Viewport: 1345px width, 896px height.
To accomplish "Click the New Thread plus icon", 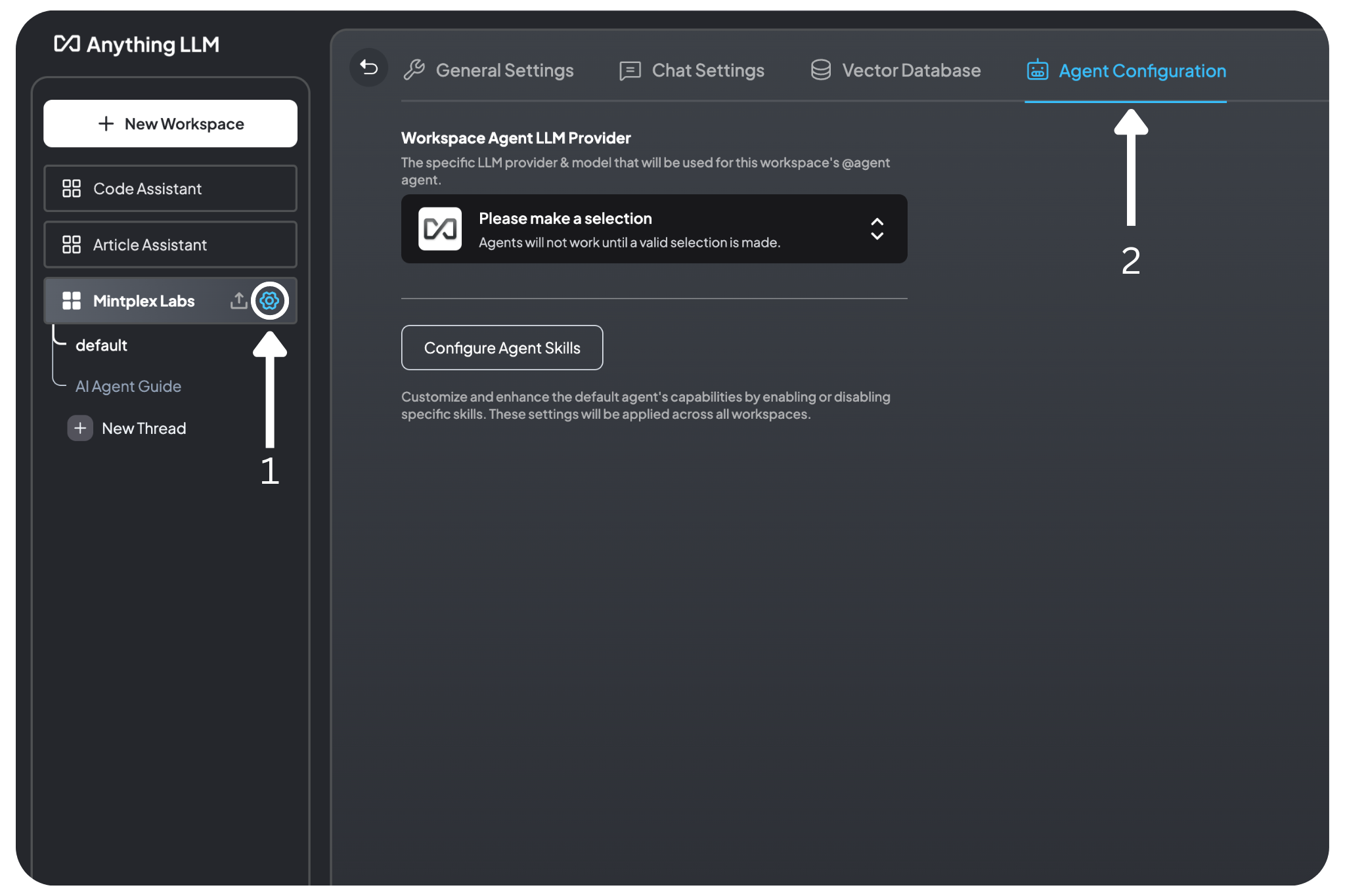I will (80, 427).
